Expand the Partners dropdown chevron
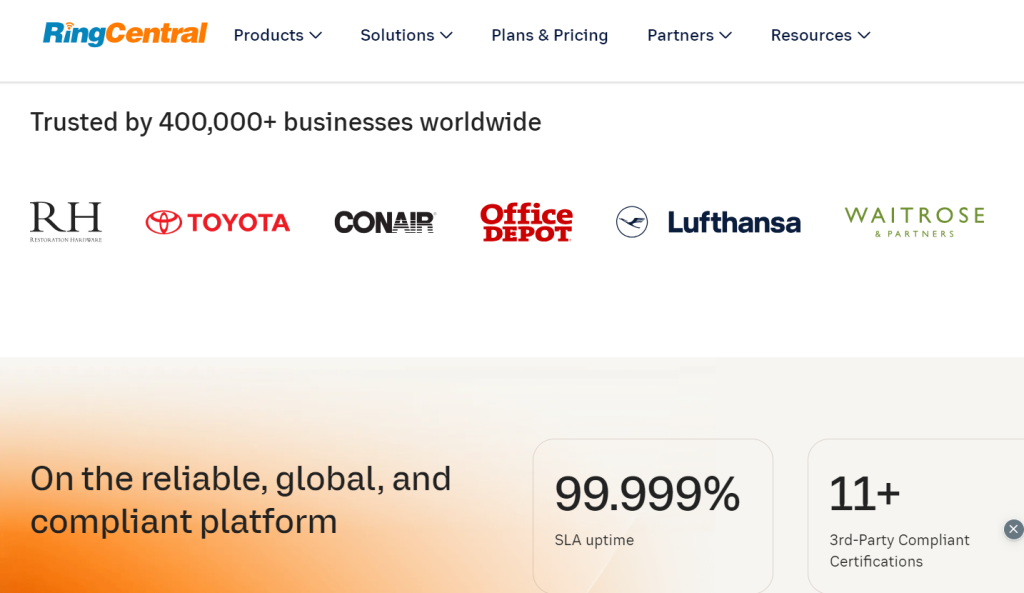Image resolution: width=1024 pixels, height=593 pixels. click(x=726, y=35)
